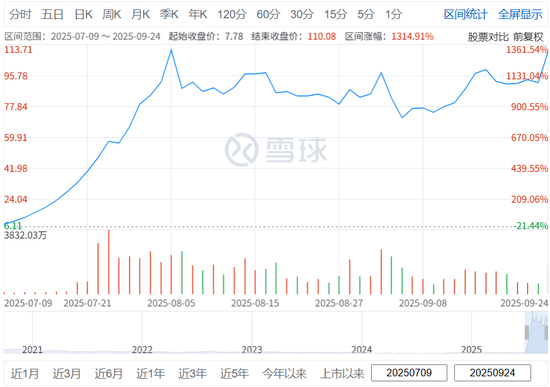This screenshot has width=550, height=387.
Task: Click 2021 on the overview timeline
Action: pos(32,349)
